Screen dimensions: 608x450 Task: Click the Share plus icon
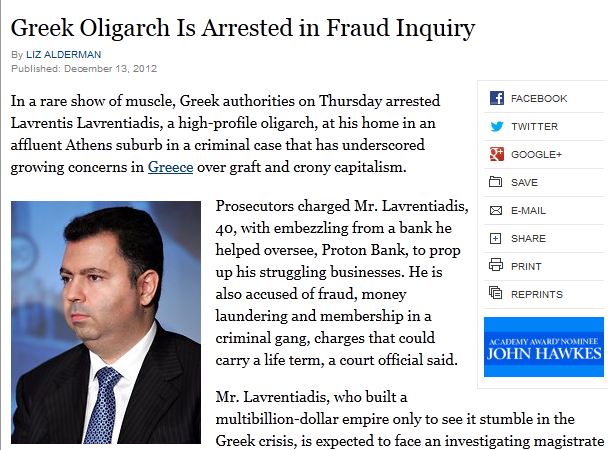496,239
